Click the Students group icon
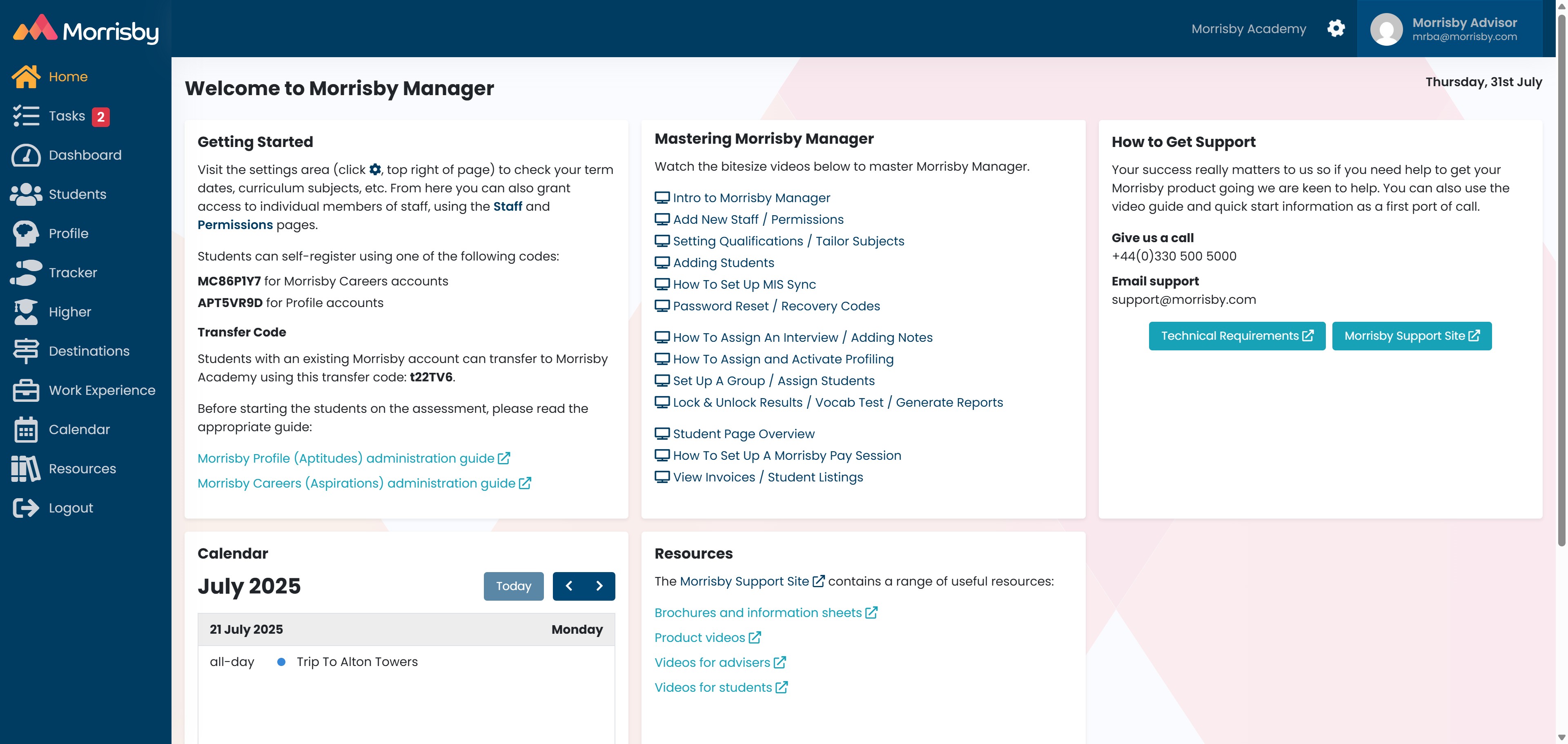The image size is (1568, 744). coord(26,194)
